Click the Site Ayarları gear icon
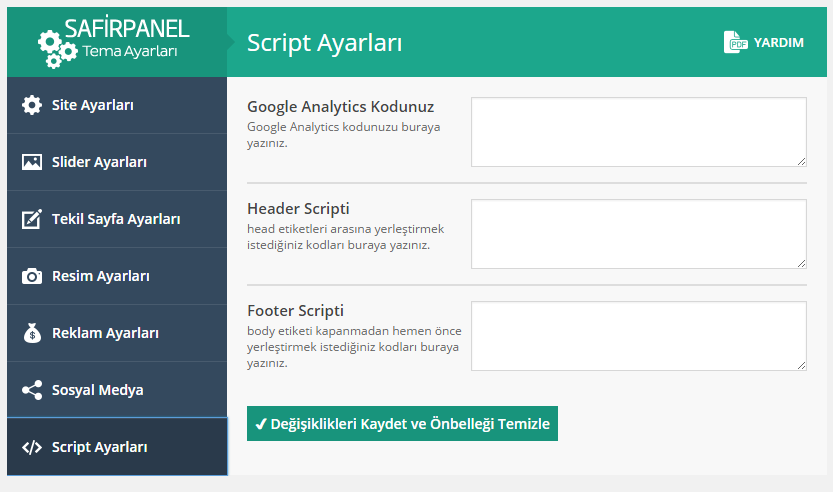This screenshot has height=492, width=833. pyautogui.click(x=32, y=105)
